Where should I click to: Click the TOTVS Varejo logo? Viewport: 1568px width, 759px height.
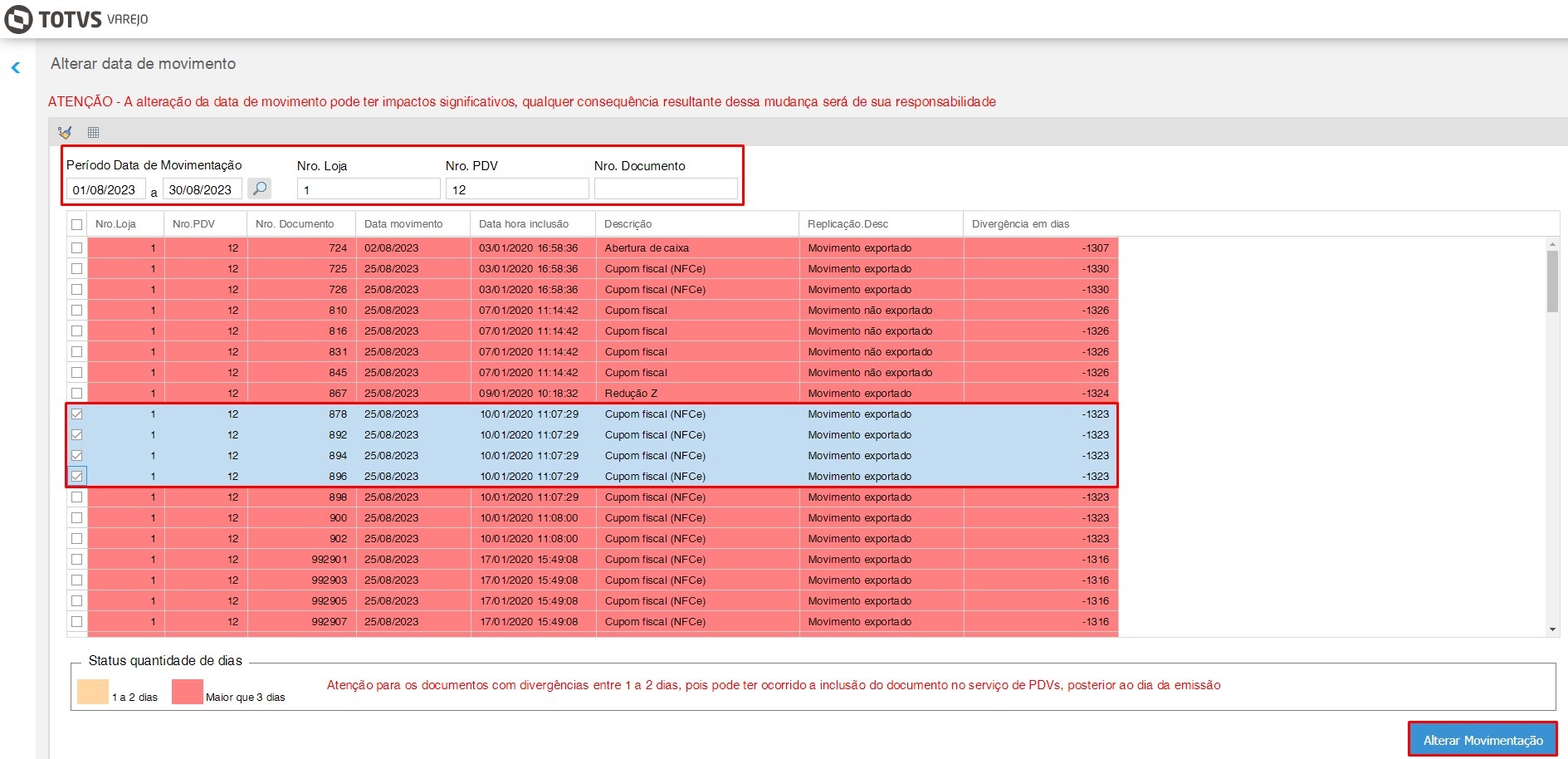click(76, 19)
